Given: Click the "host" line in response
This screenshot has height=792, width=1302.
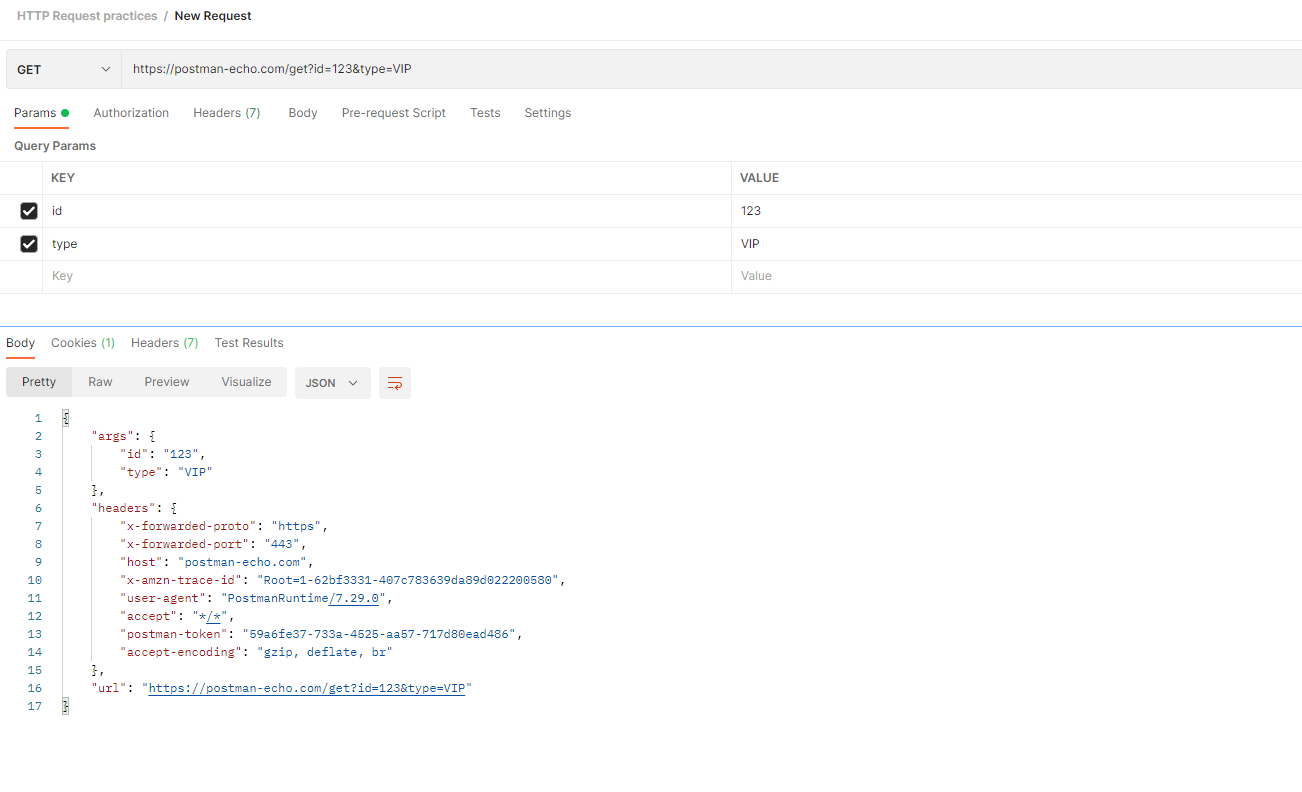Looking at the screenshot, I should point(217,562).
